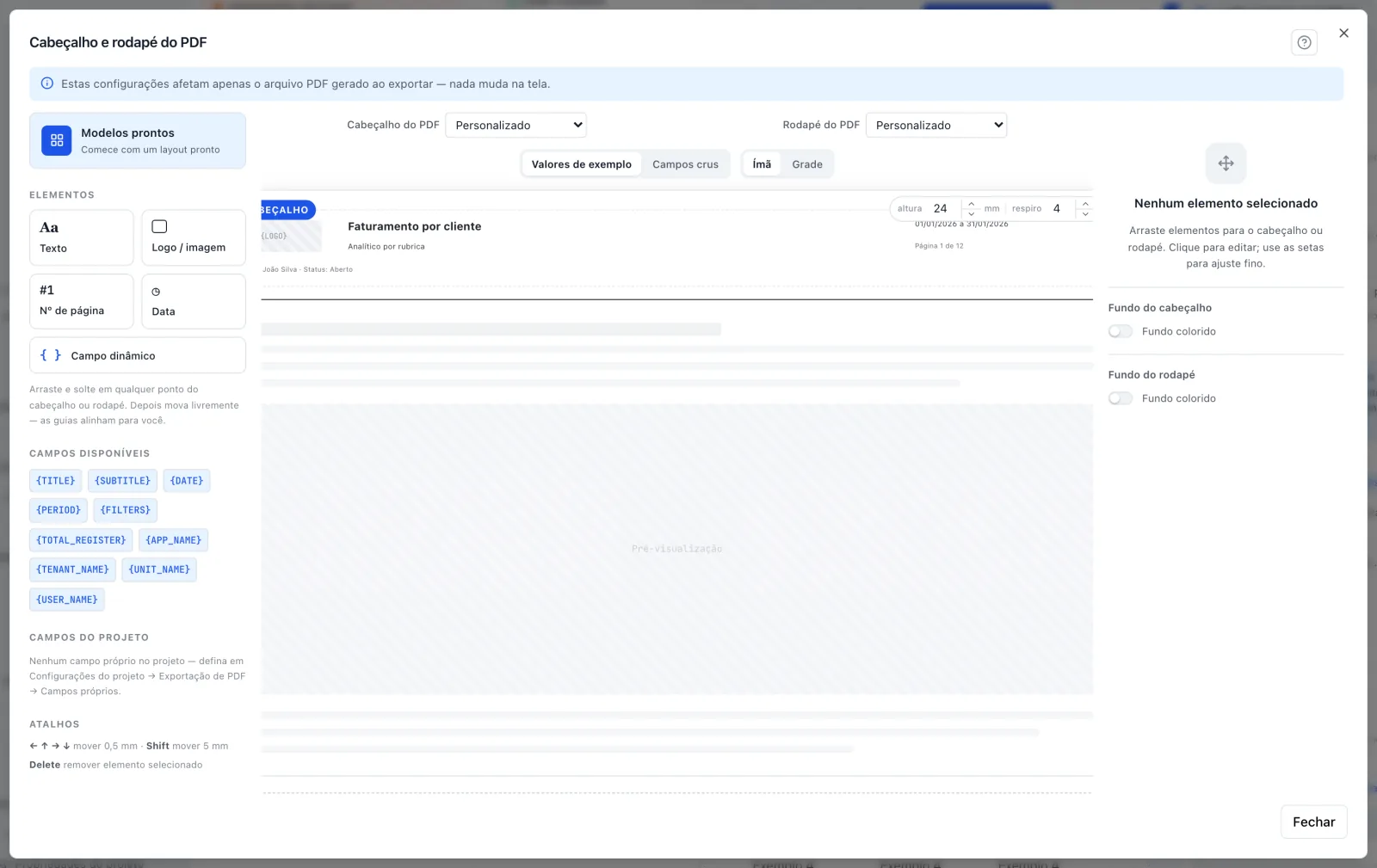The image size is (1377, 868).
Task: Decrease the respiro value with down arrow
Action: point(1085,213)
